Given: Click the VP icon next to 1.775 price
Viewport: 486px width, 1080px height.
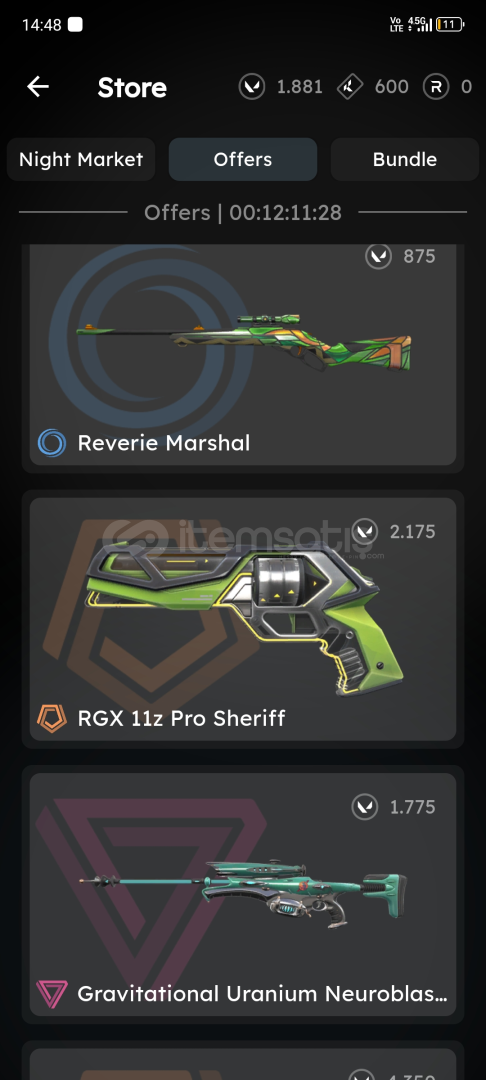Looking at the screenshot, I should click(365, 807).
